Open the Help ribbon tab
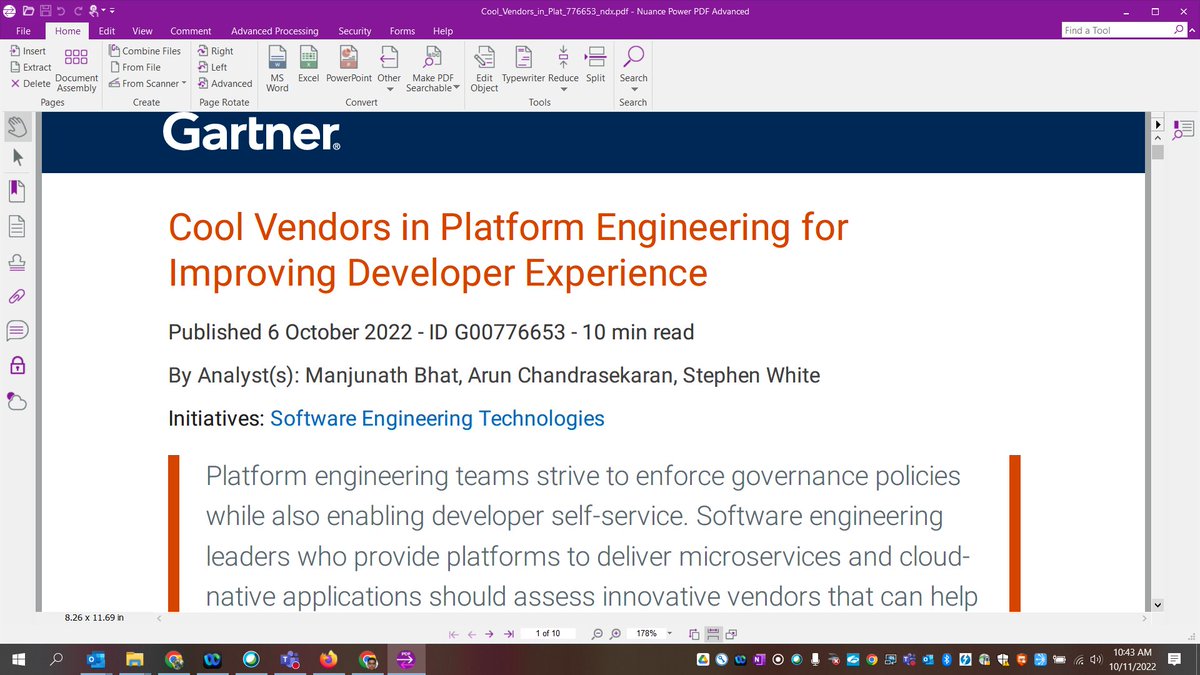This screenshot has width=1200, height=675. tap(443, 31)
